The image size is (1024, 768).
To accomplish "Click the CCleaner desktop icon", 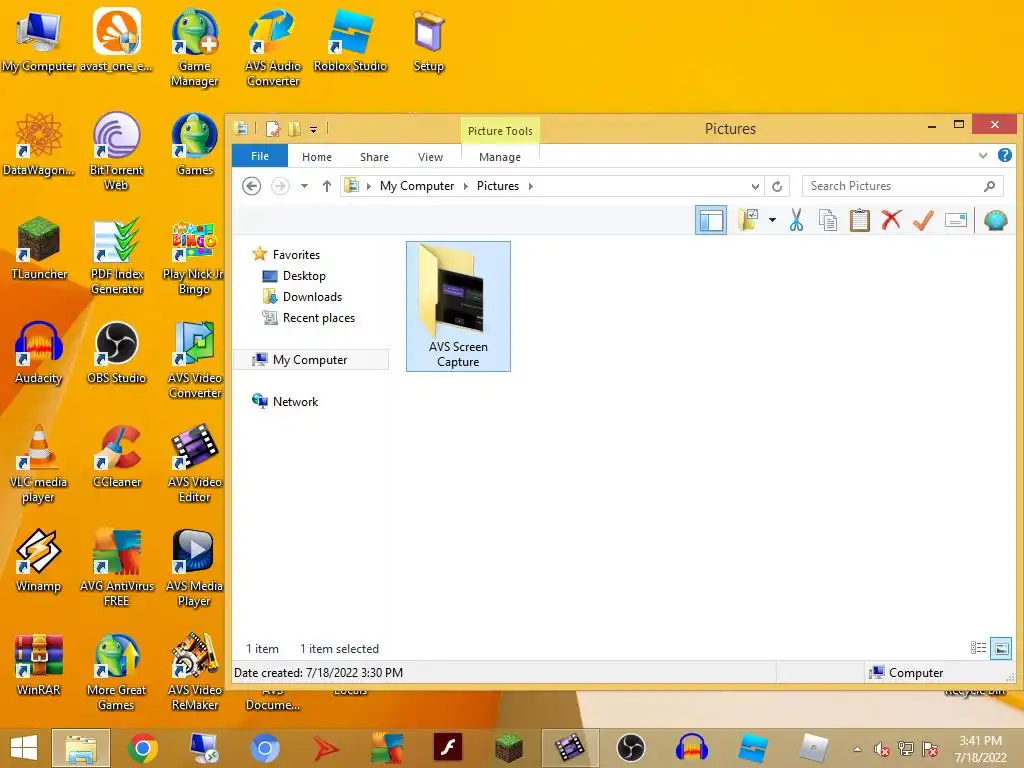I will tap(117, 457).
